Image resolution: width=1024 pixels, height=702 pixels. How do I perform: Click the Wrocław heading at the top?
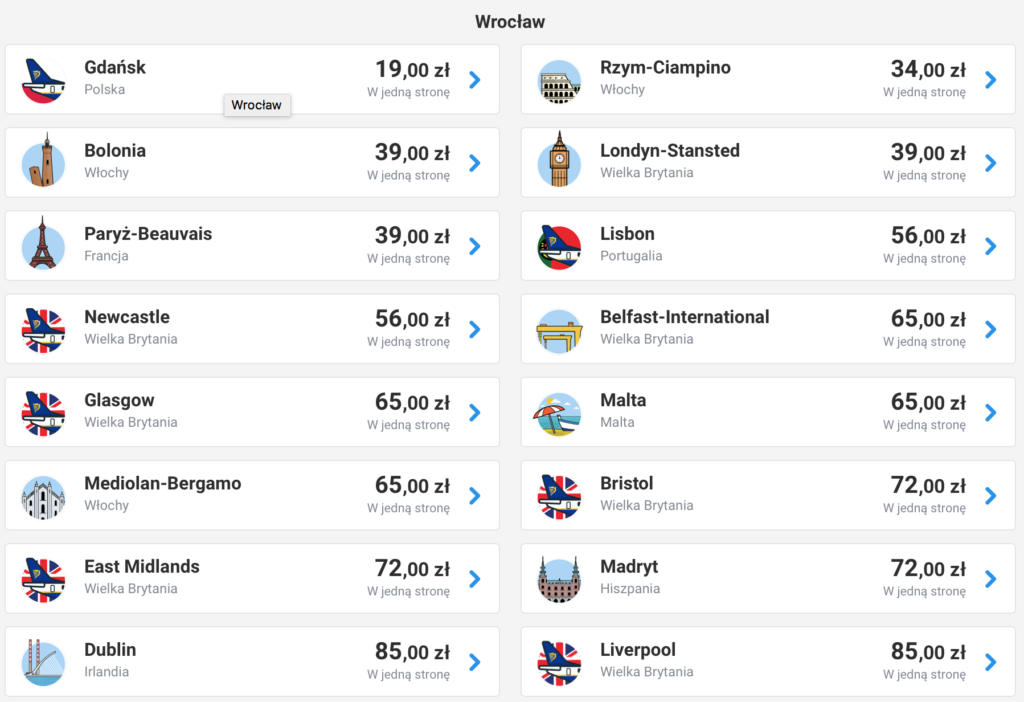tap(510, 22)
